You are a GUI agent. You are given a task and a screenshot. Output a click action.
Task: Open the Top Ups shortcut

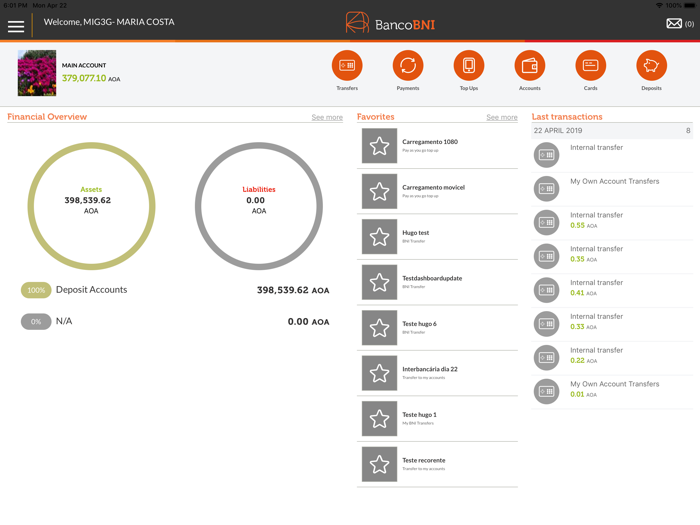(x=469, y=66)
